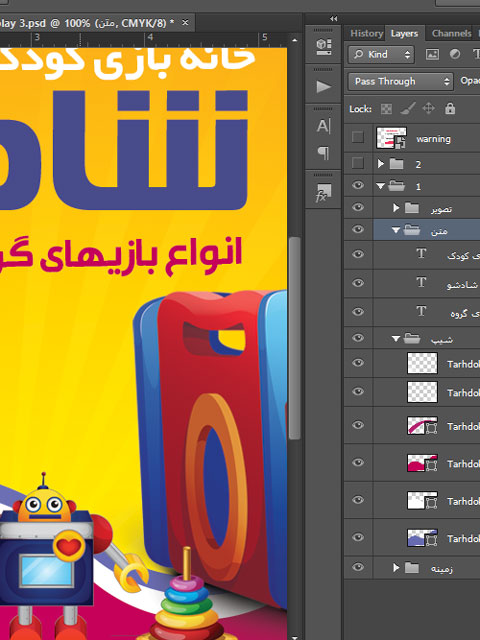
Task: Click folder icon of تصویر group
Action: pos(411,209)
